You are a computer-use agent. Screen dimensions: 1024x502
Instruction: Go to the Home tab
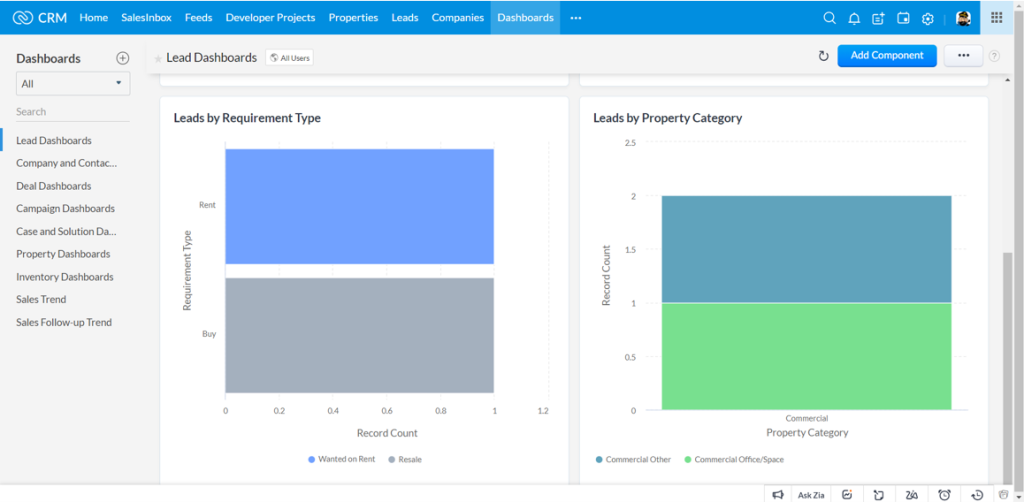click(x=93, y=18)
